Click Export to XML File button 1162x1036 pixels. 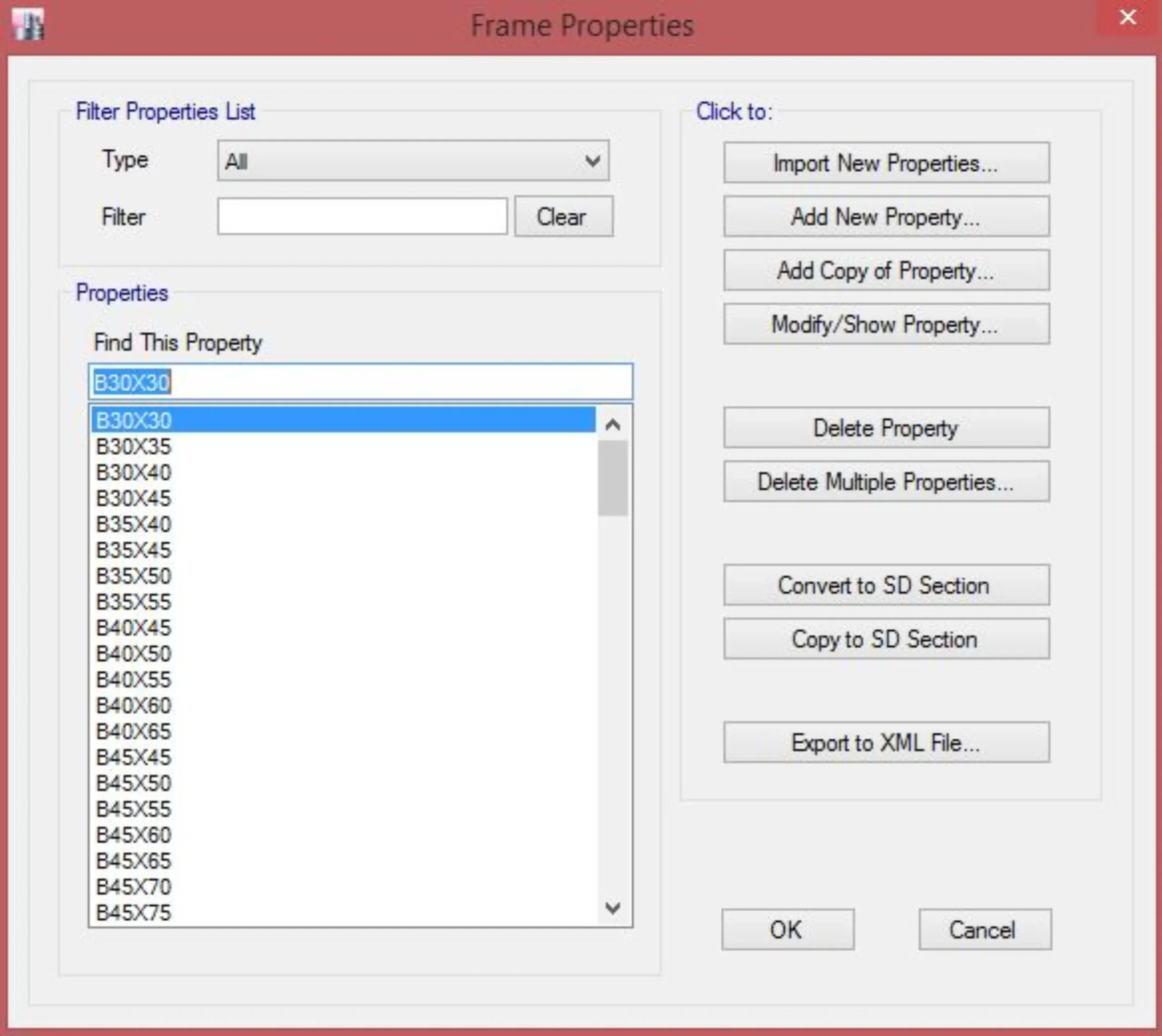tap(886, 743)
